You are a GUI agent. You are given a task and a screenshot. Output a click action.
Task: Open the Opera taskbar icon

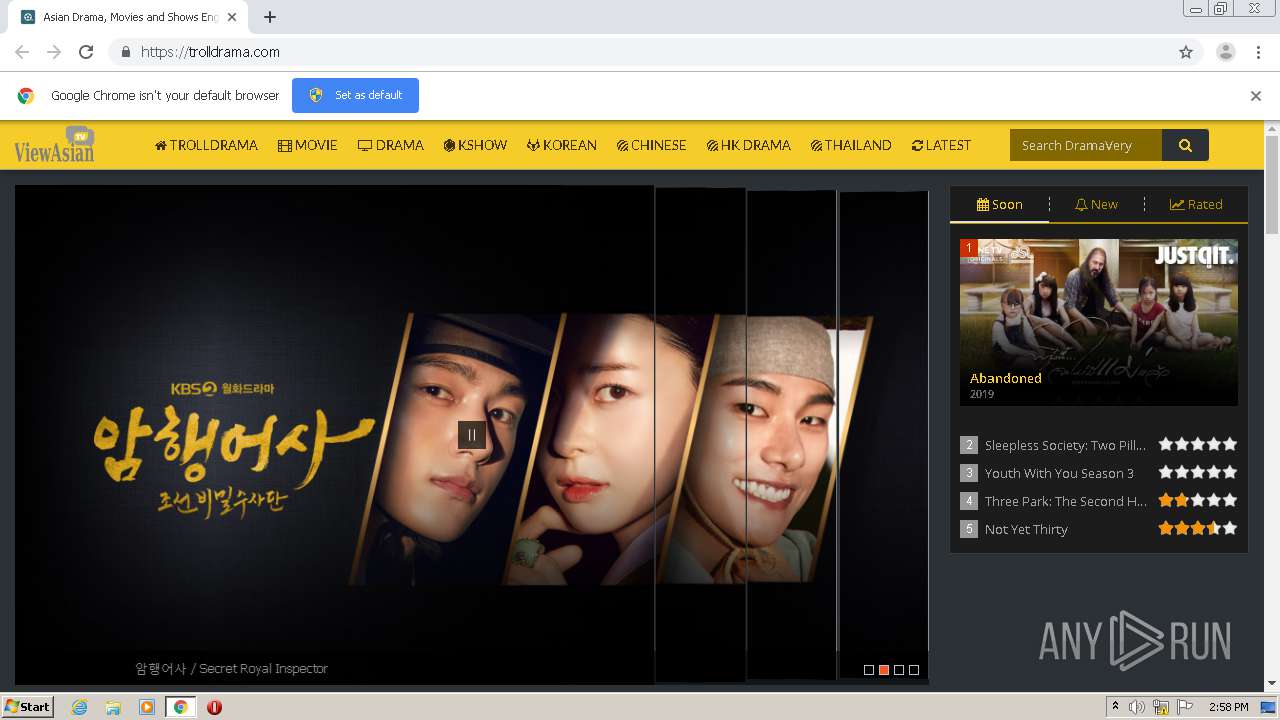pyautogui.click(x=214, y=707)
